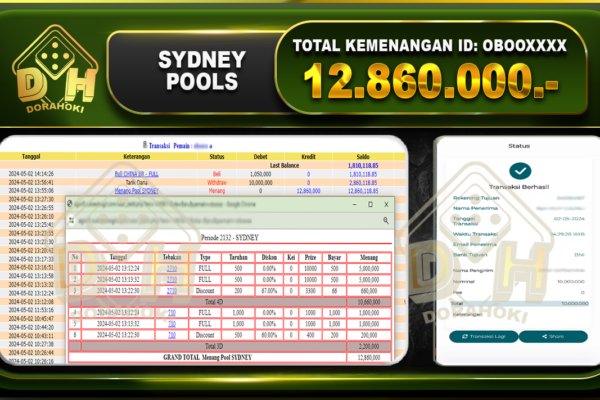The image size is (600, 400).
Task: Click the globe icon in Chrome popup title bar
Action: coord(70,204)
